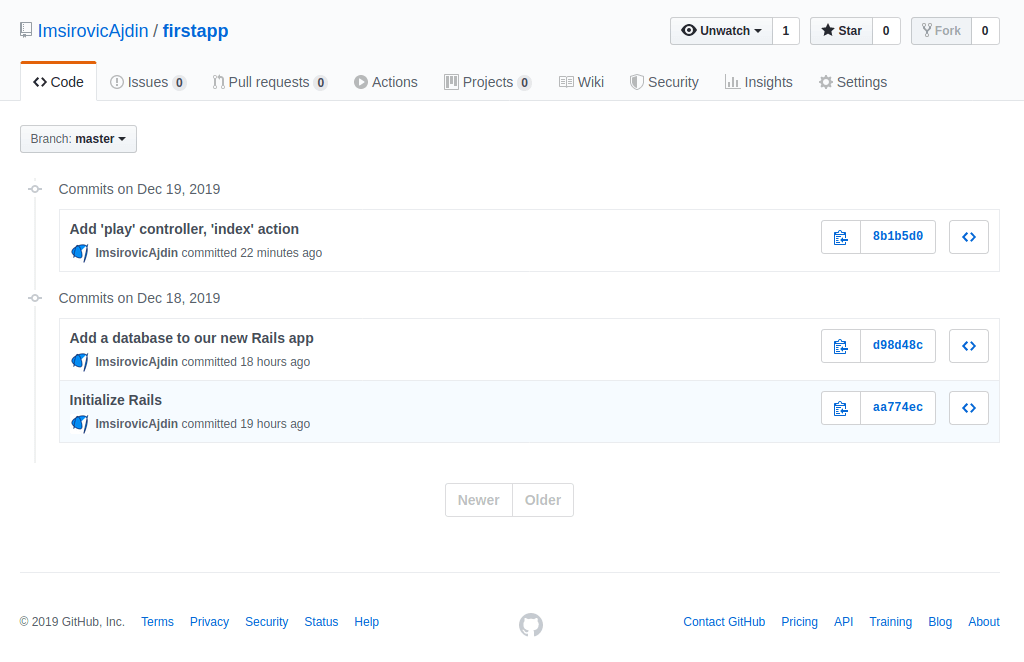Click author ImsirovicAjdin on 18 hours ago commit

(x=136, y=362)
